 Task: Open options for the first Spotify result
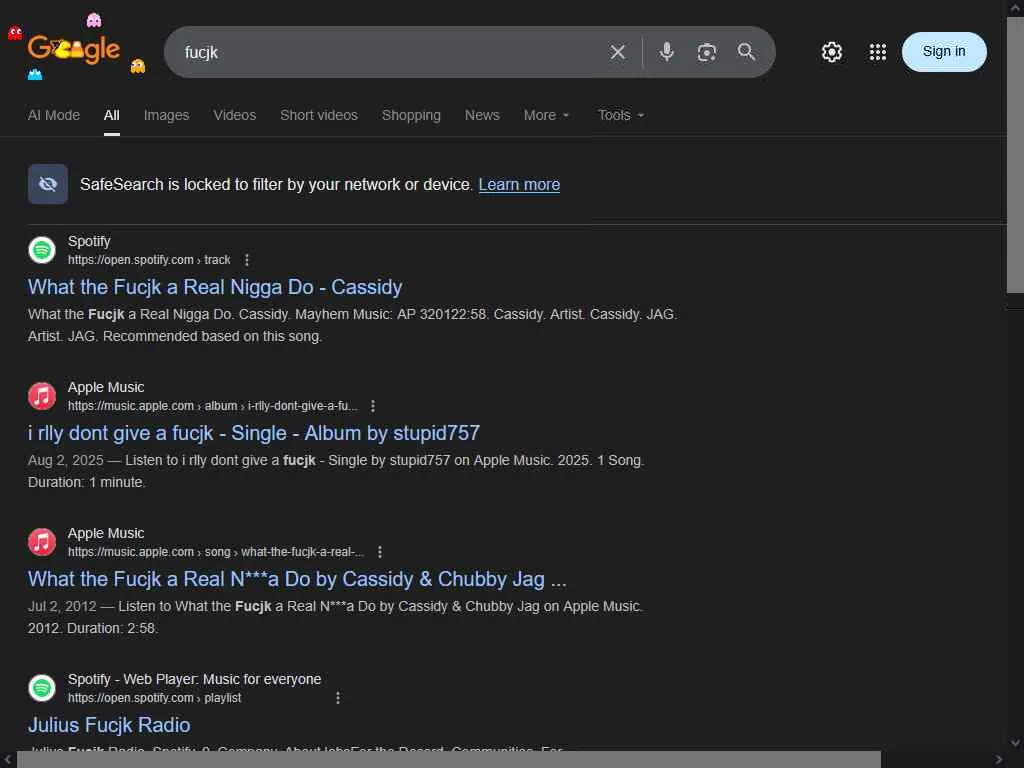(x=247, y=260)
